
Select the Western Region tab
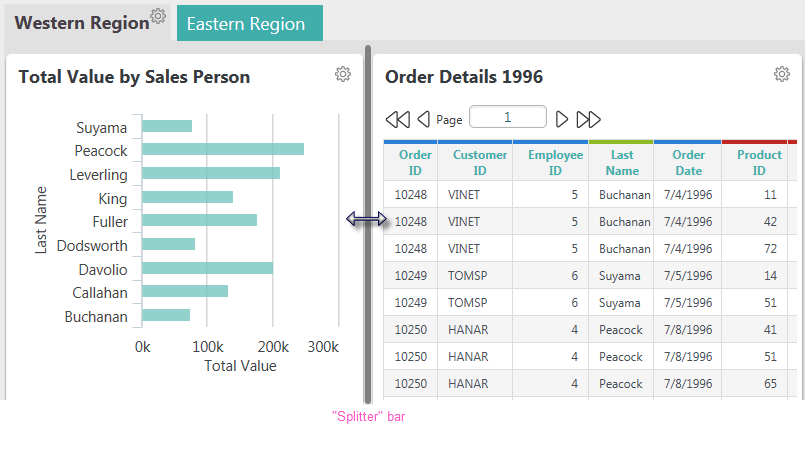click(x=82, y=23)
